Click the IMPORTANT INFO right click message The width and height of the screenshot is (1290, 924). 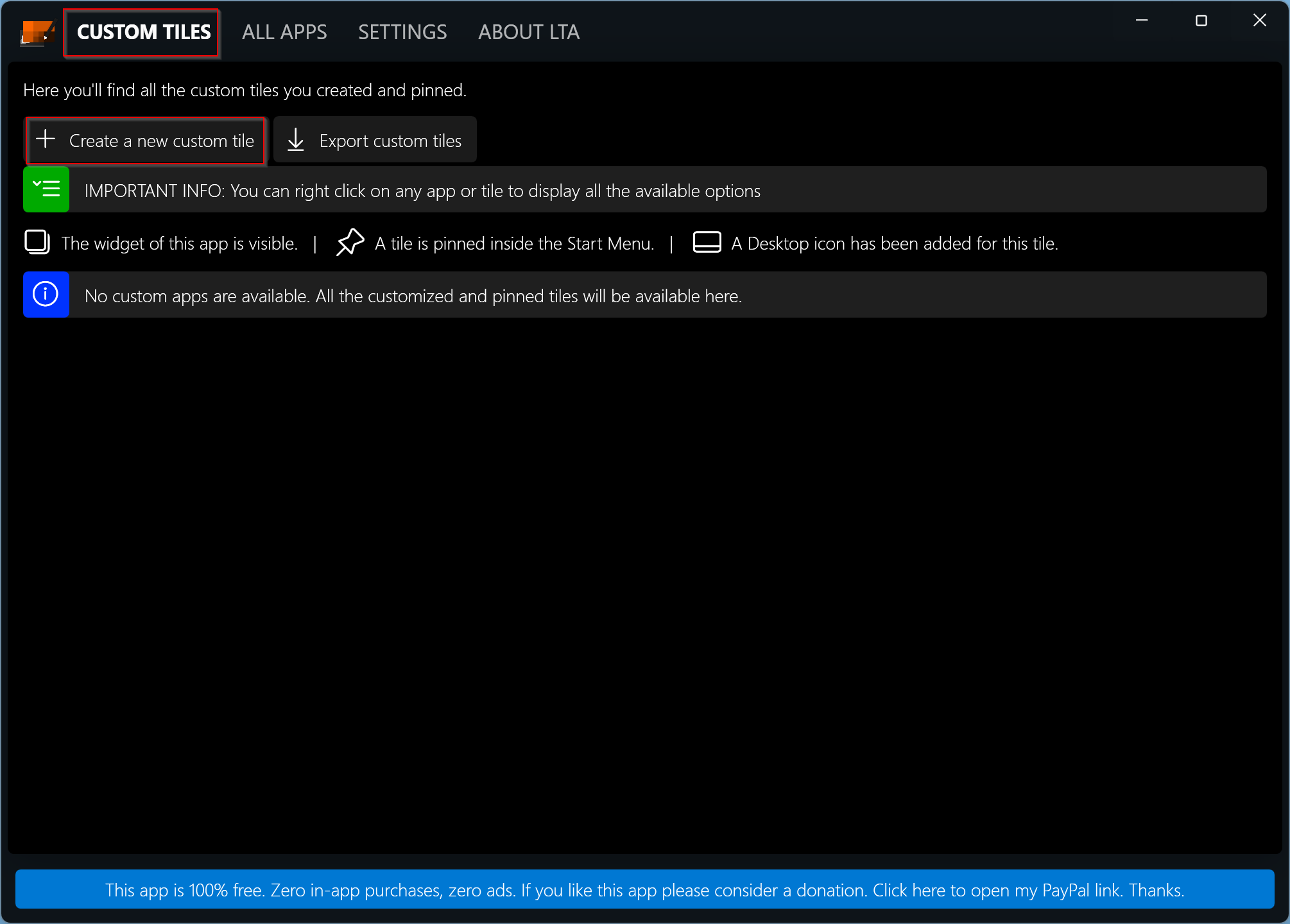(x=645, y=190)
